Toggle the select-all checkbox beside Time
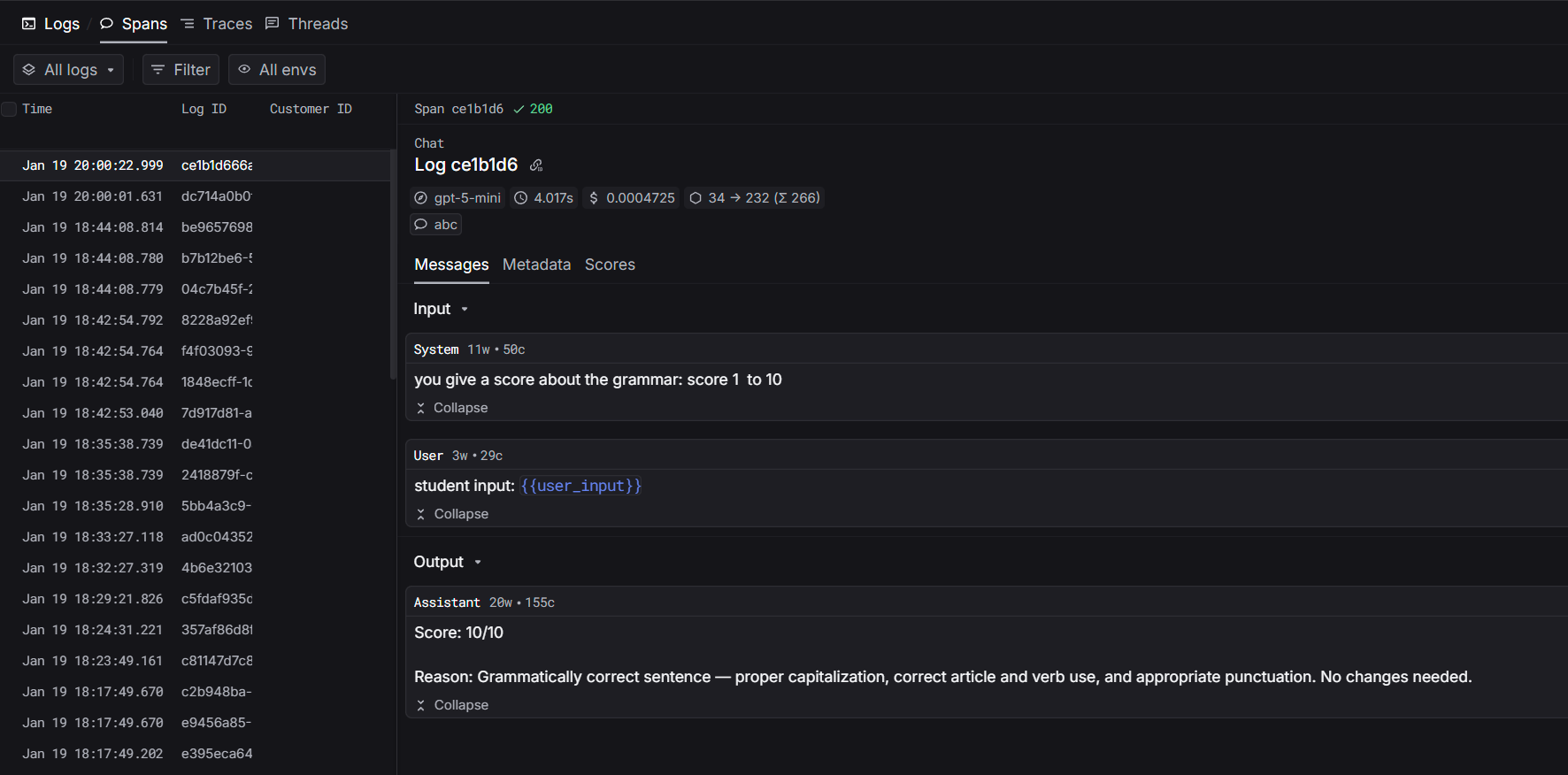Image resolution: width=1568 pixels, height=775 pixels. (10, 109)
